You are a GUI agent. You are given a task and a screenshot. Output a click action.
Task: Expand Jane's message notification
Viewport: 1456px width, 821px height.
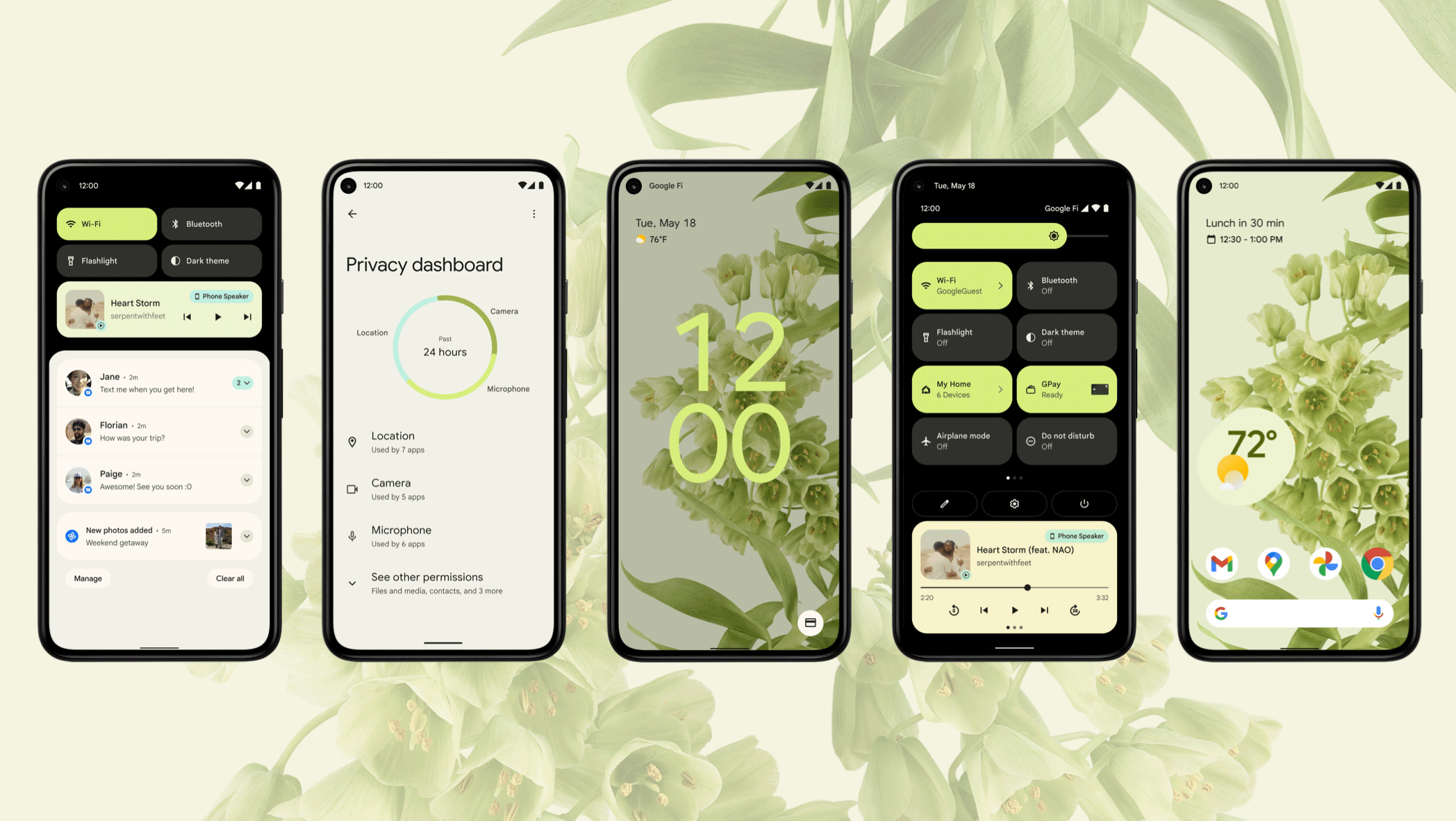(x=244, y=383)
